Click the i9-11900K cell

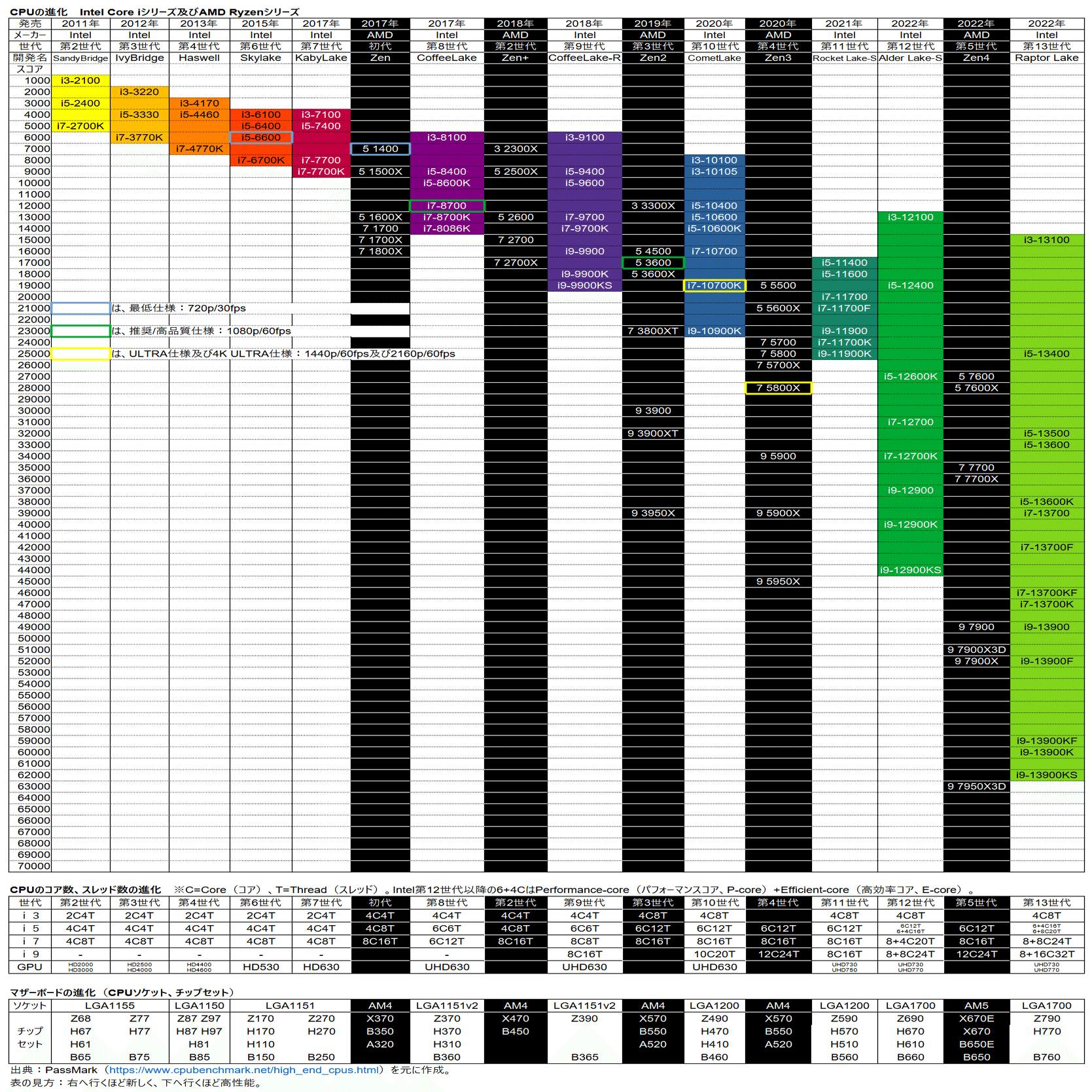(845, 354)
